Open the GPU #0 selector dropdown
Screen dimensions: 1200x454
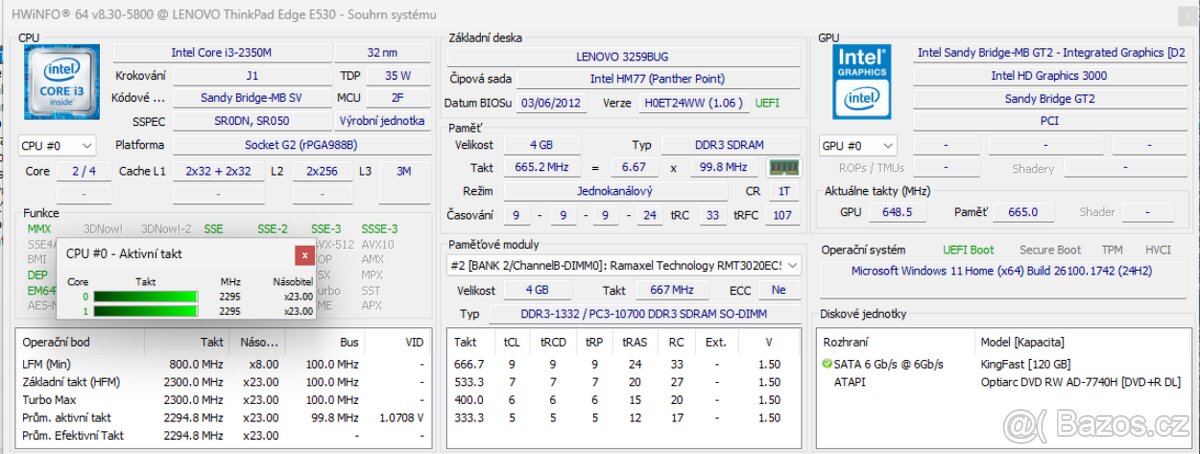[857, 146]
